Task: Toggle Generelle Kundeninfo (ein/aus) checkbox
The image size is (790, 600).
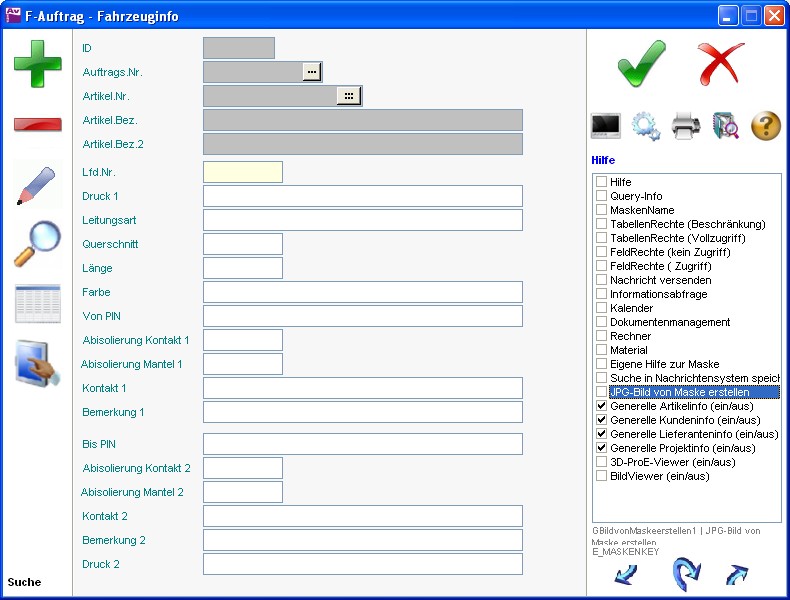Action: pos(602,421)
